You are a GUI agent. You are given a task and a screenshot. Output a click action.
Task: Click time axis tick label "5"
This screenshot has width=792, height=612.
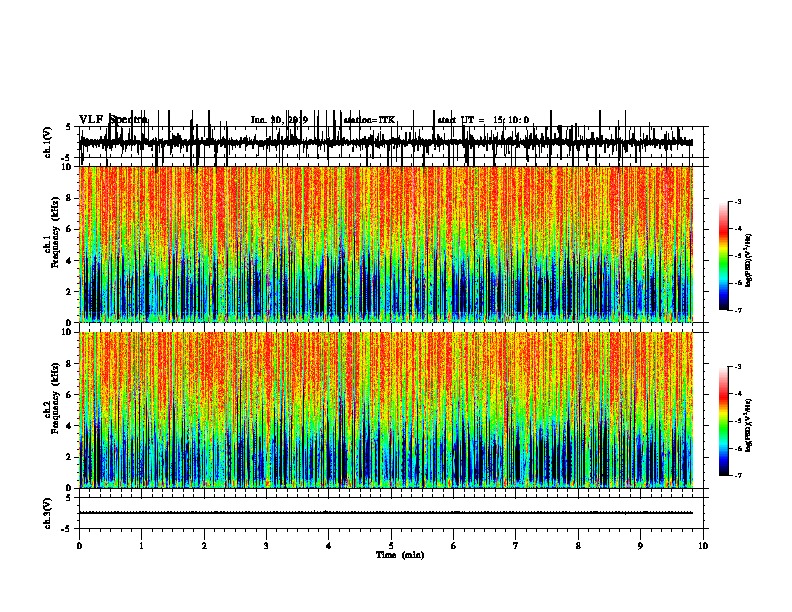(391, 546)
